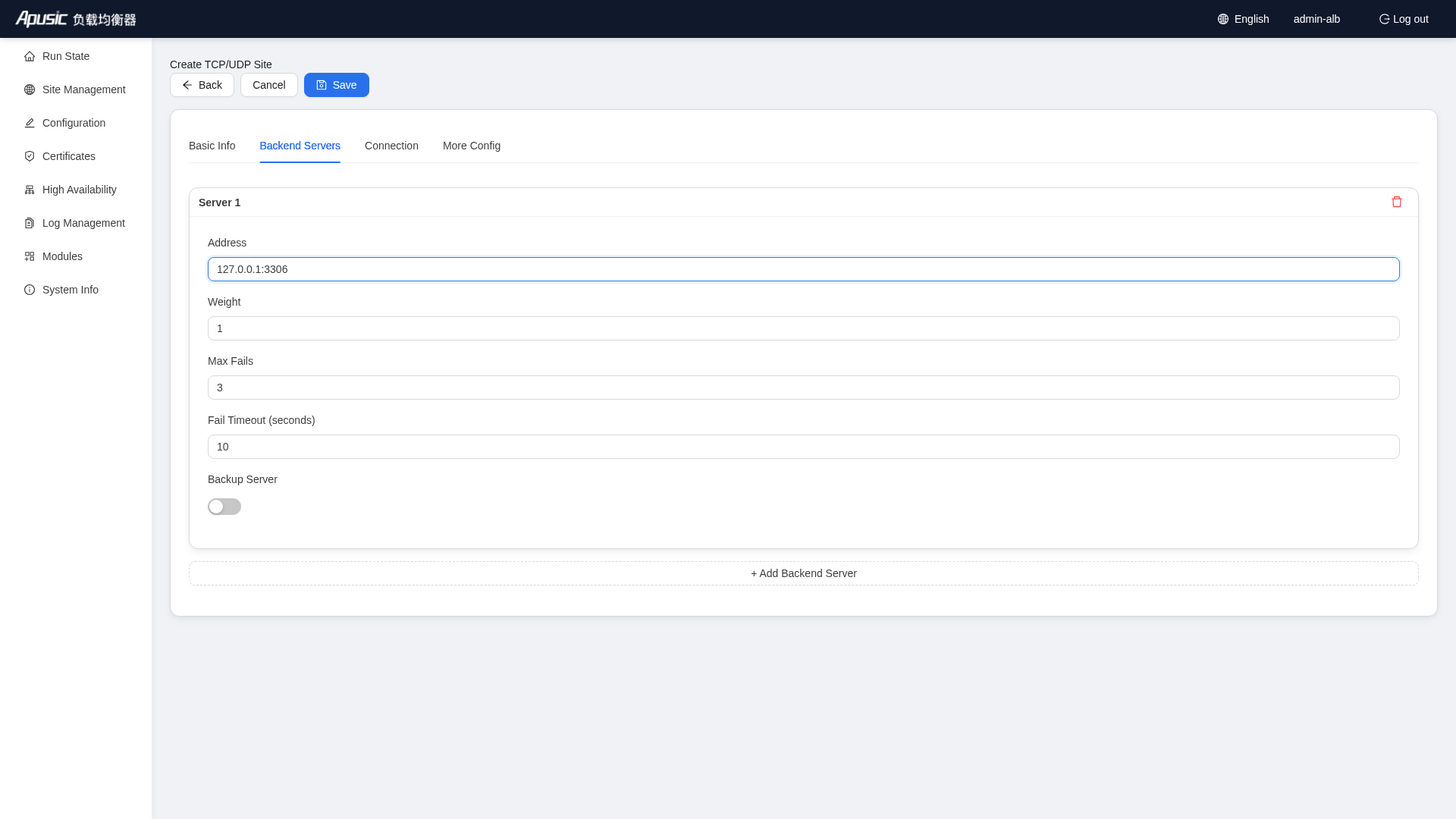
Task: Toggle the Backup Server switch
Action: pos(224,507)
